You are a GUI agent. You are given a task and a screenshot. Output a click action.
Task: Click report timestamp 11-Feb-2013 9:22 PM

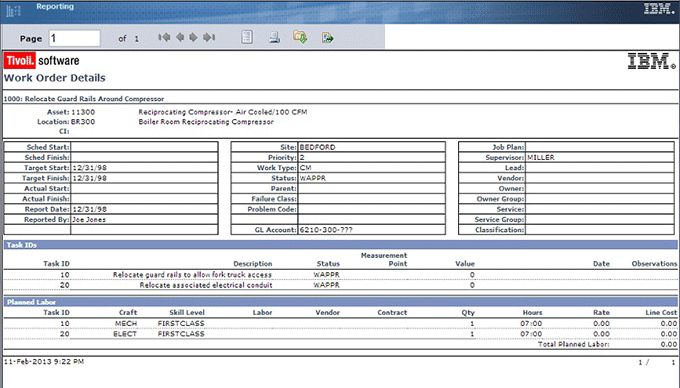tap(44, 362)
